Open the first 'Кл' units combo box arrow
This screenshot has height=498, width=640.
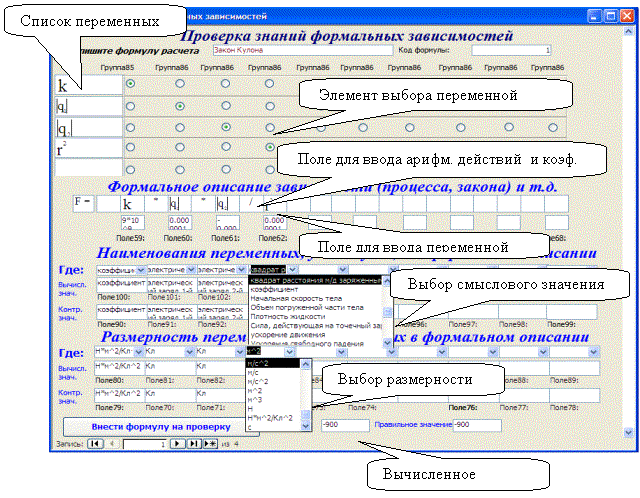coord(189,351)
